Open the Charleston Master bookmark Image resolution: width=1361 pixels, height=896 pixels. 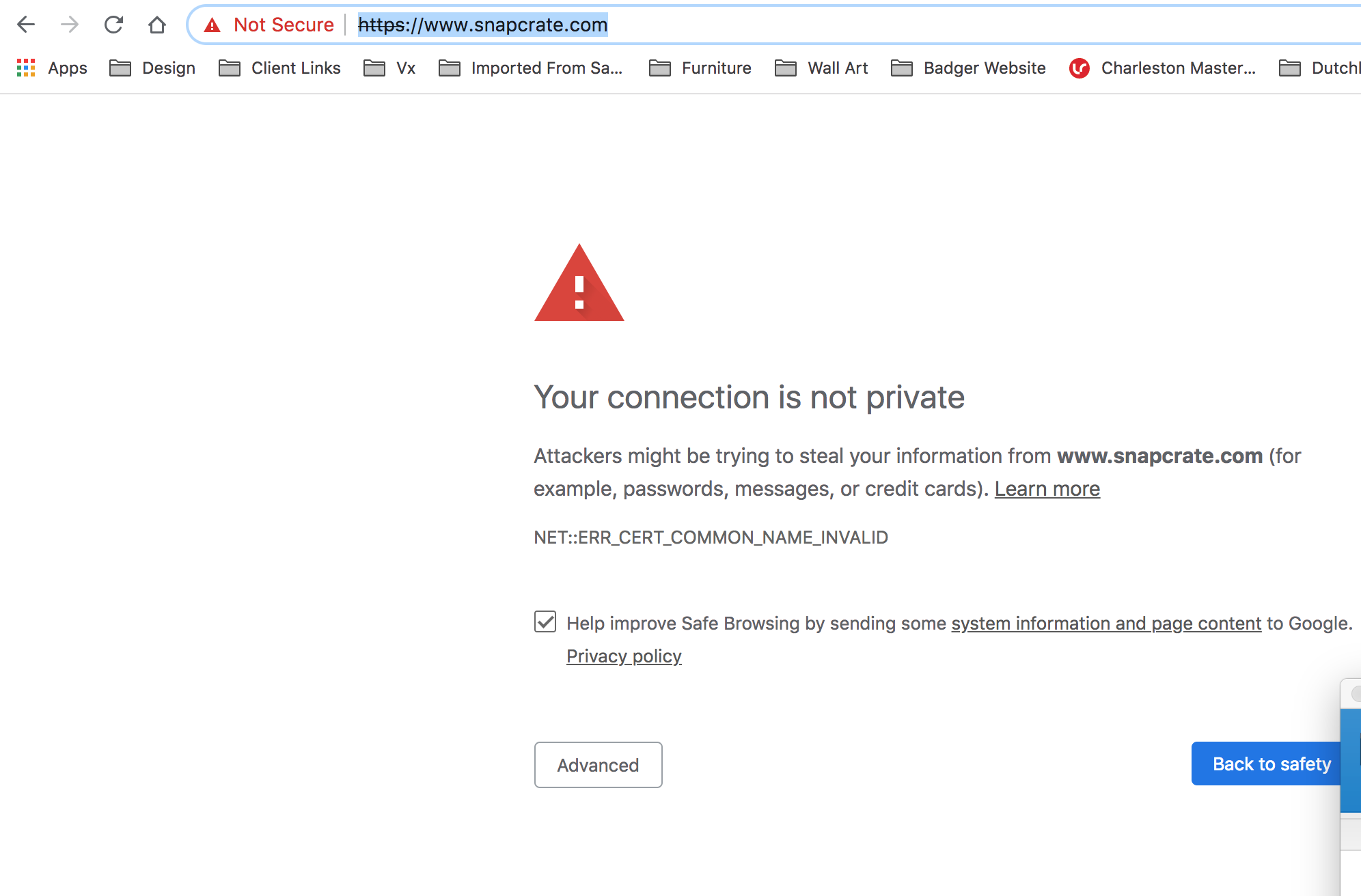click(x=1163, y=68)
